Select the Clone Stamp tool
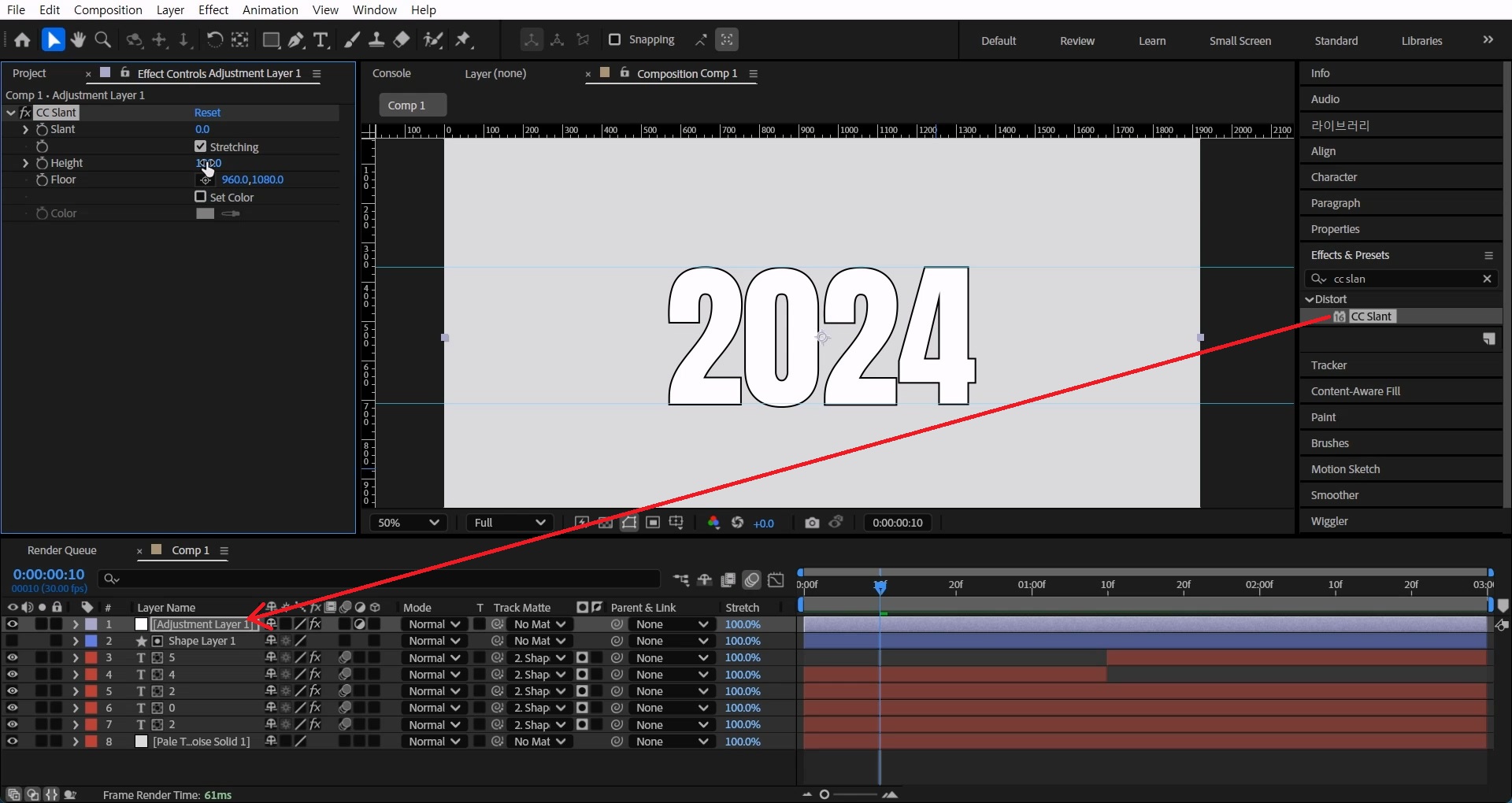Screen dimensions: 1512x803 376,40
